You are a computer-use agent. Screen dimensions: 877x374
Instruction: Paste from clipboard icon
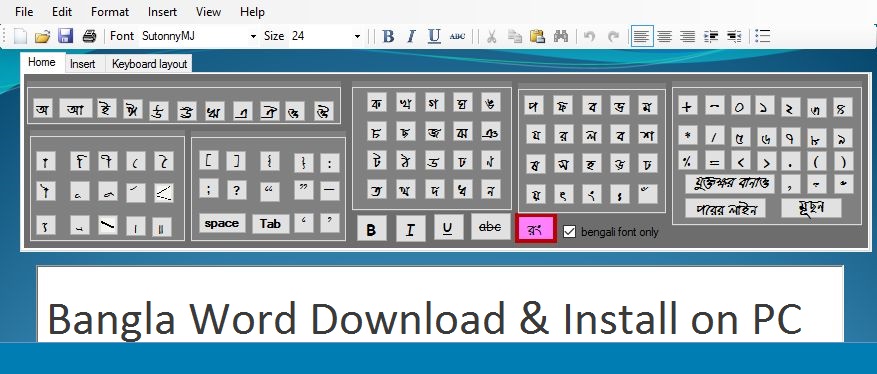point(537,37)
